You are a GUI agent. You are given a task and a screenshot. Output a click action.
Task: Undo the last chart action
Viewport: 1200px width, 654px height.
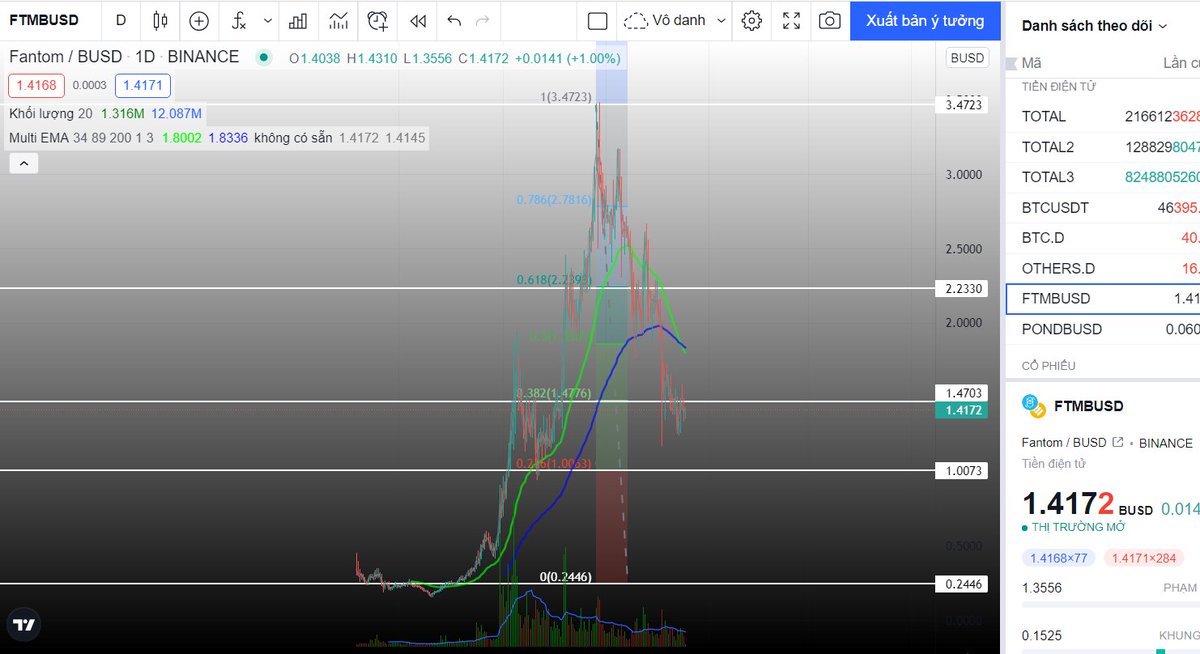pos(455,20)
